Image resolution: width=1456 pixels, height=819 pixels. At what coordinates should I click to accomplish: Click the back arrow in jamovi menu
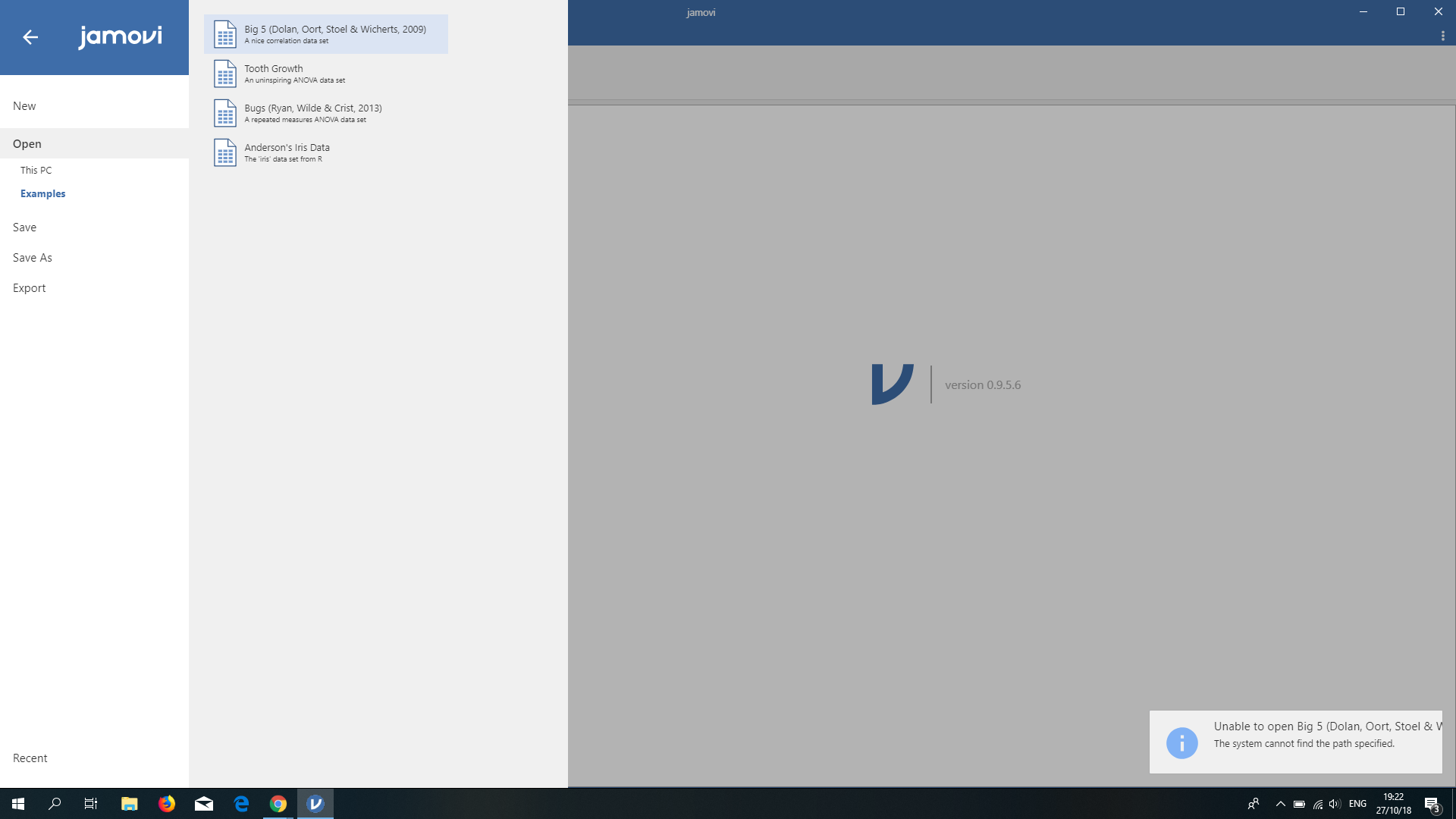[x=30, y=36]
